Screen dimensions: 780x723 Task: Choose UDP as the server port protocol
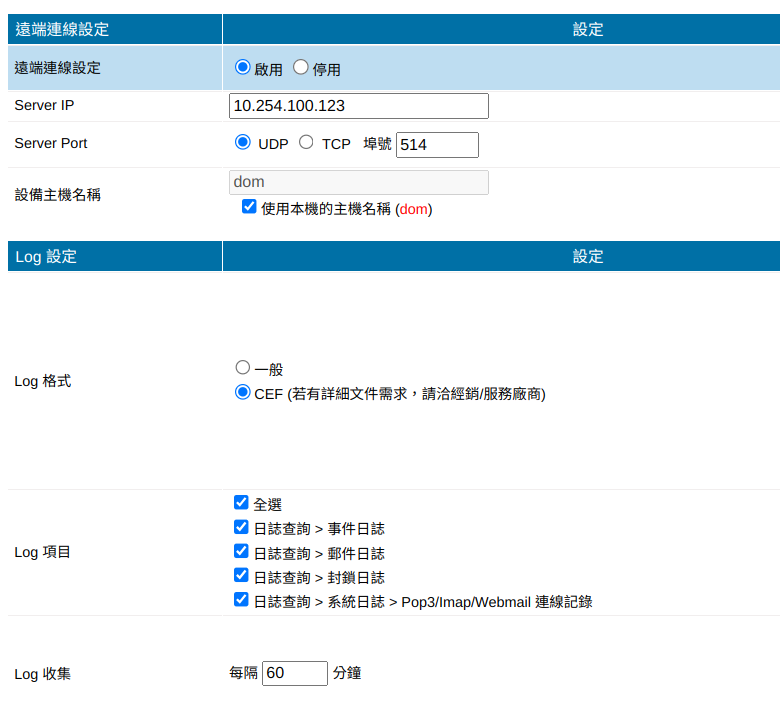point(242,143)
